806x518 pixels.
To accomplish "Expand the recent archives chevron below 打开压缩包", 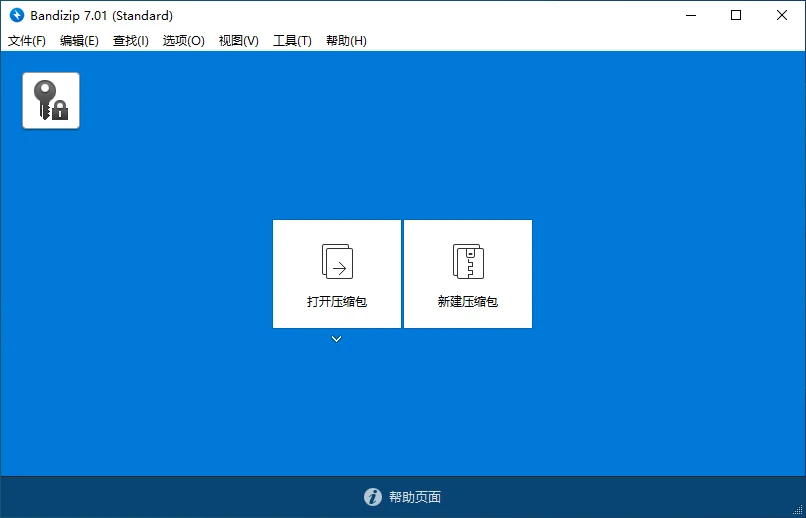I will coord(336,339).
